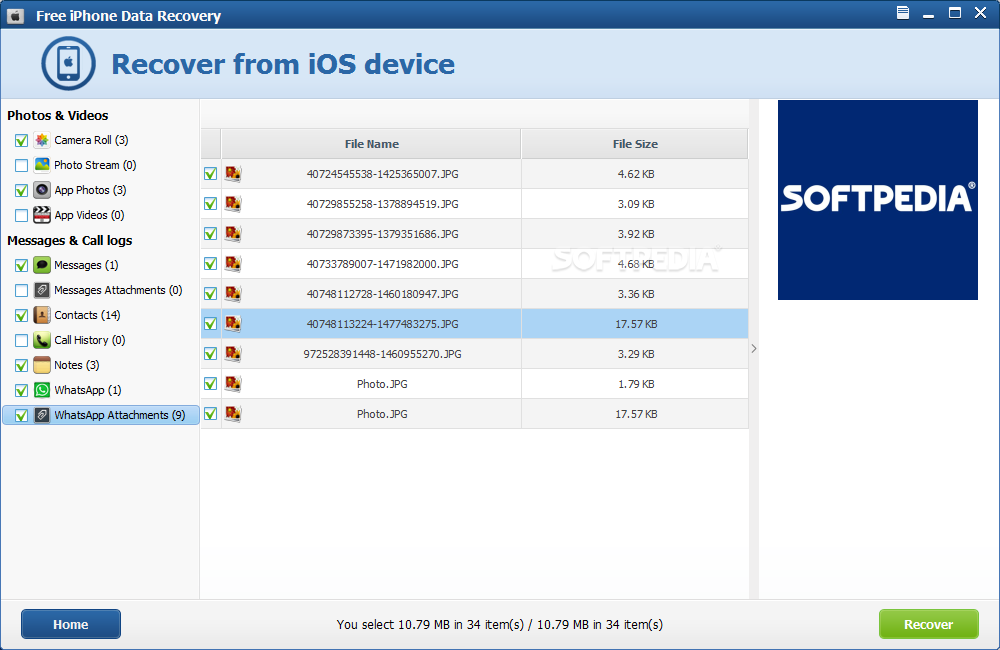Click the 3.36 KB file size cell

[x=635, y=293]
